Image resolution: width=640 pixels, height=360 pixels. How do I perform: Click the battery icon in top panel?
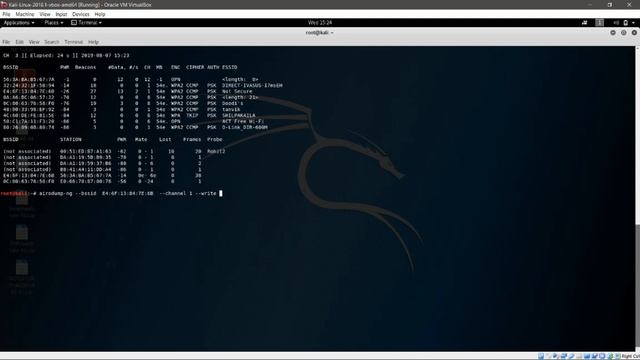click(x=626, y=23)
